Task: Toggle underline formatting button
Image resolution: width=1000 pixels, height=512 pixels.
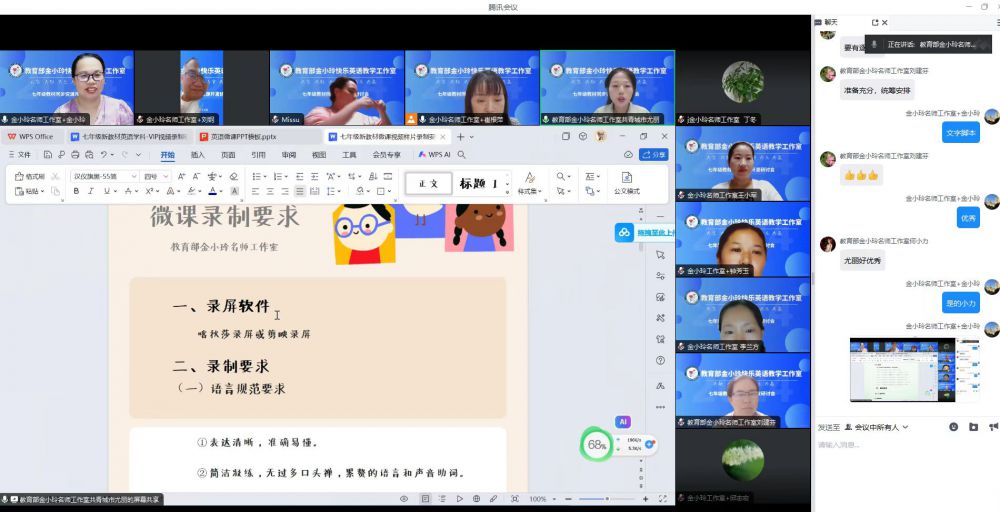Action: click(106, 191)
